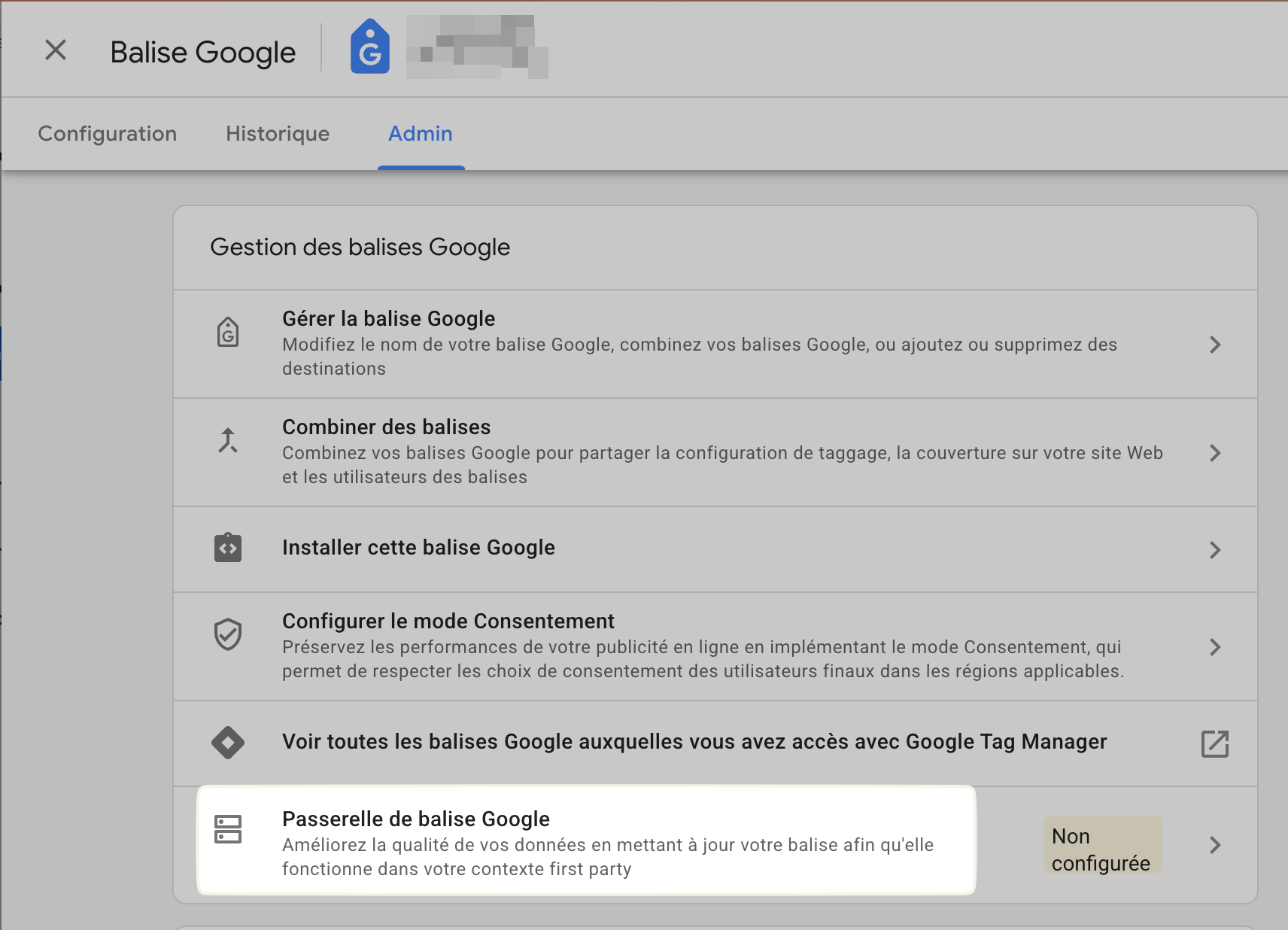
Task: Click the merge icon for Combiner des balises
Action: pyautogui.click(x=228, y=440)
